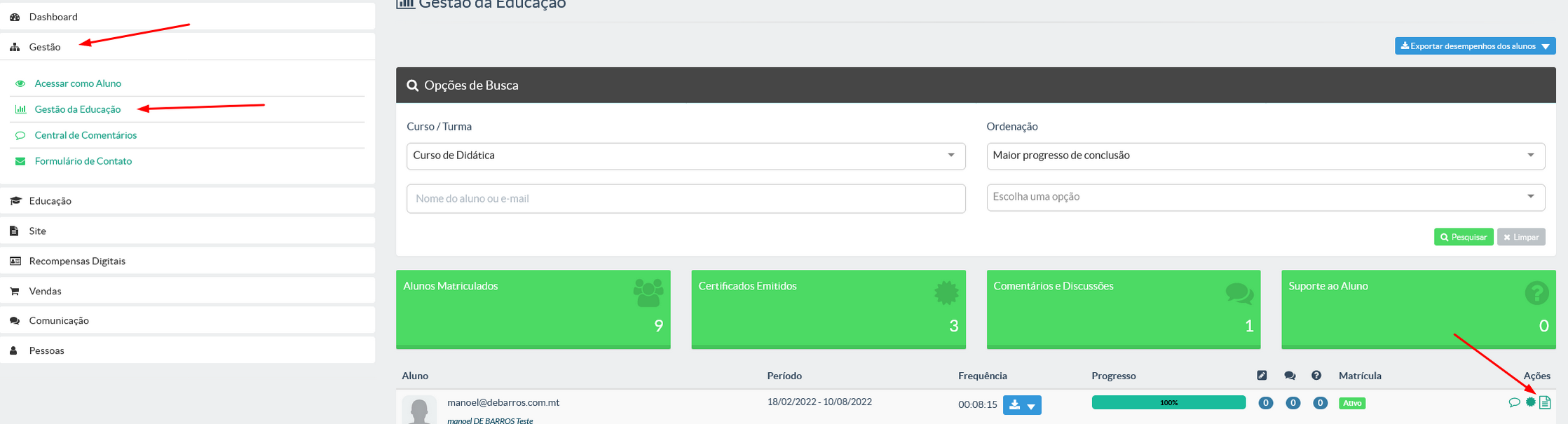Click the Frequência column header
The image size is (1568, 424).
pos(983,376)
